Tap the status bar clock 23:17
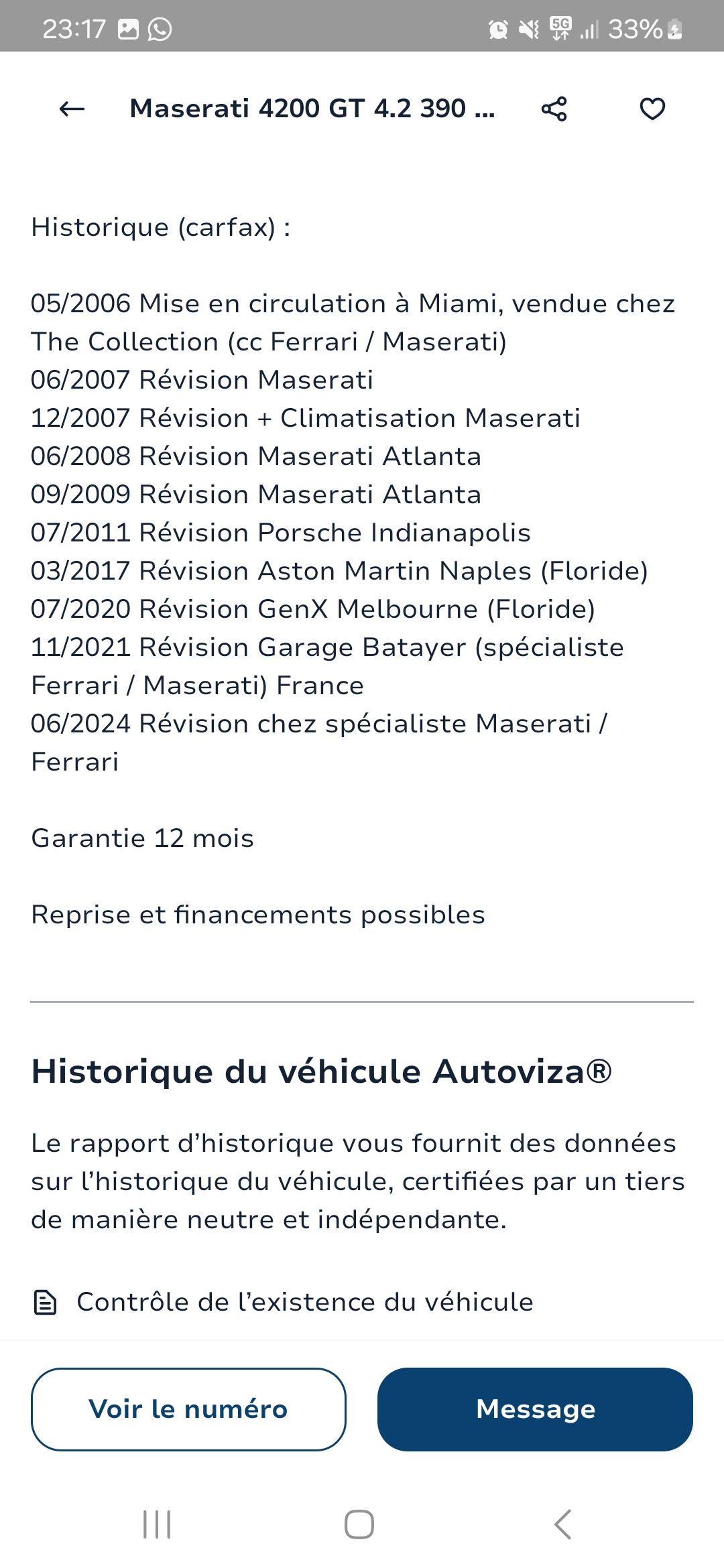 [74, 29]
